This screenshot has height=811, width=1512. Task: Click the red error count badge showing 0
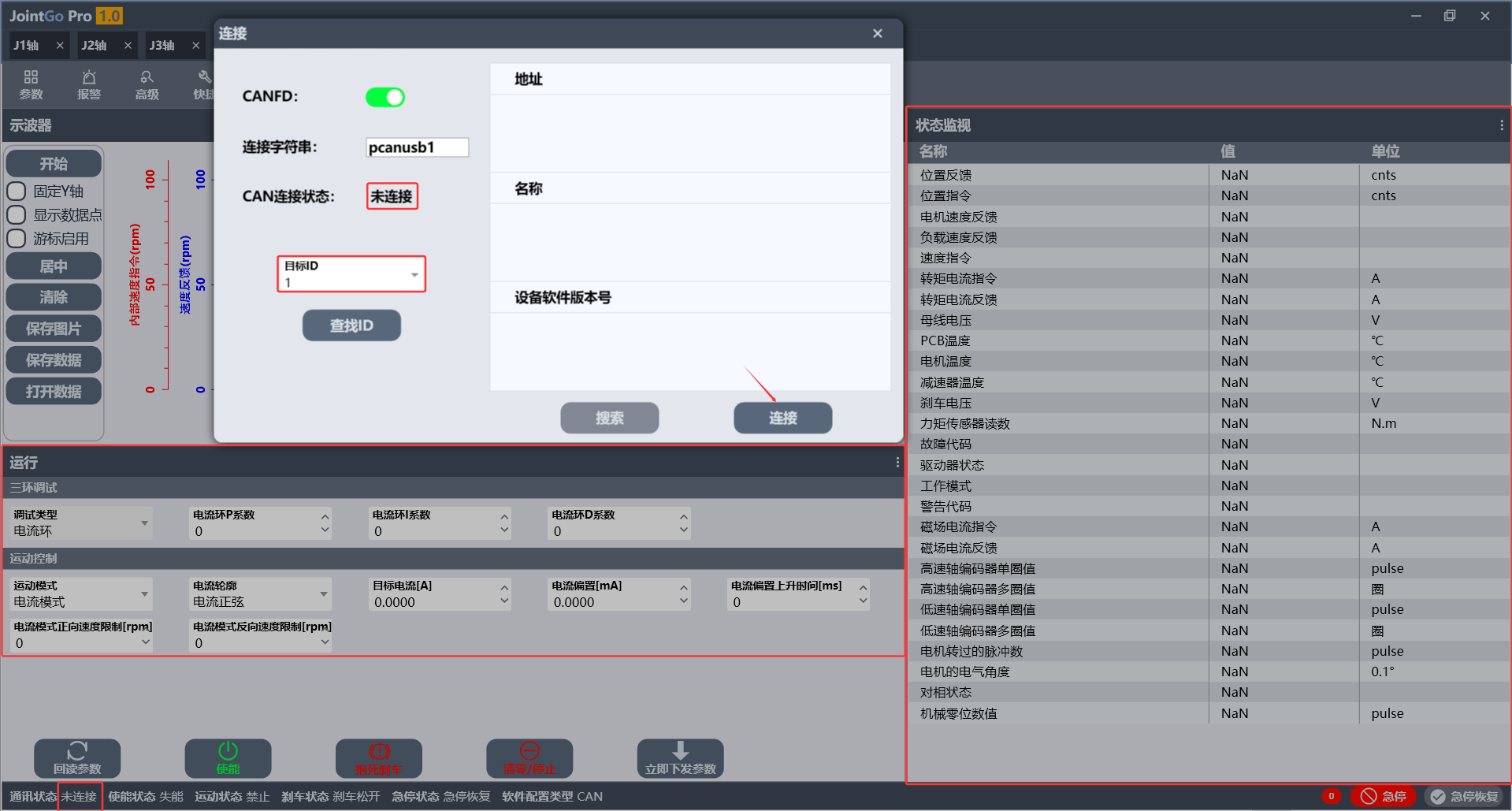point(1332,796)
